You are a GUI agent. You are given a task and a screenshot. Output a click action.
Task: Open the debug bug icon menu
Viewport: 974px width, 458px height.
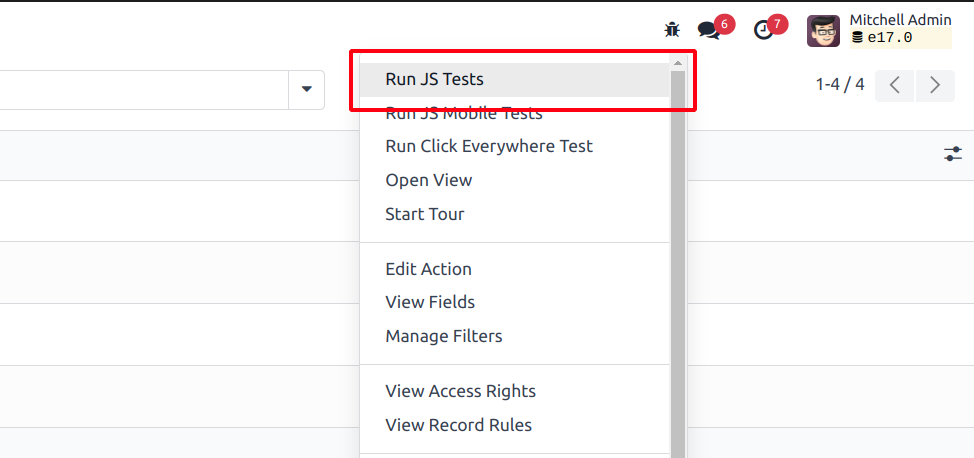tap(671, 29)
